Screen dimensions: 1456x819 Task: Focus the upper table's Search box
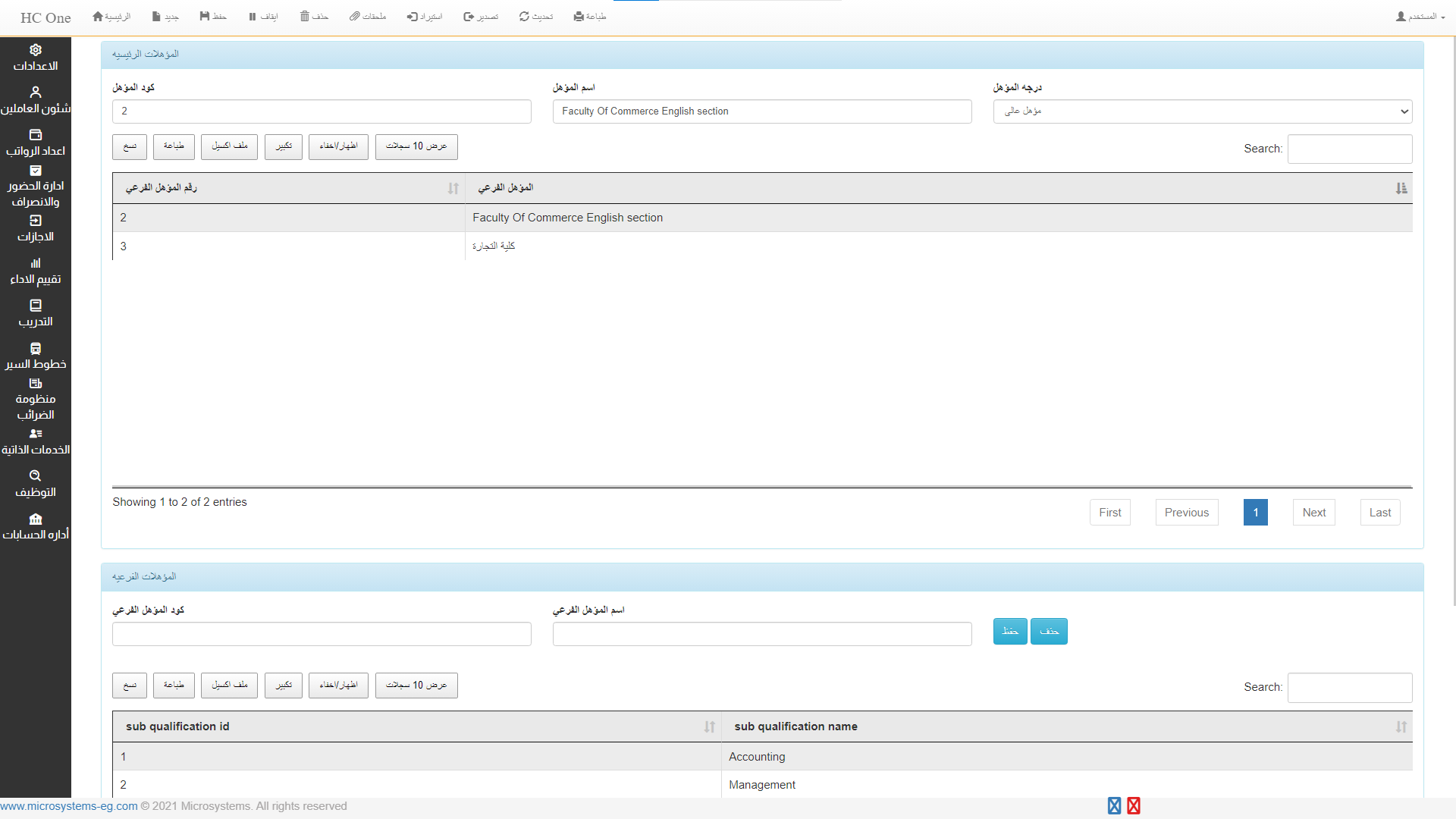[1350, 149]
